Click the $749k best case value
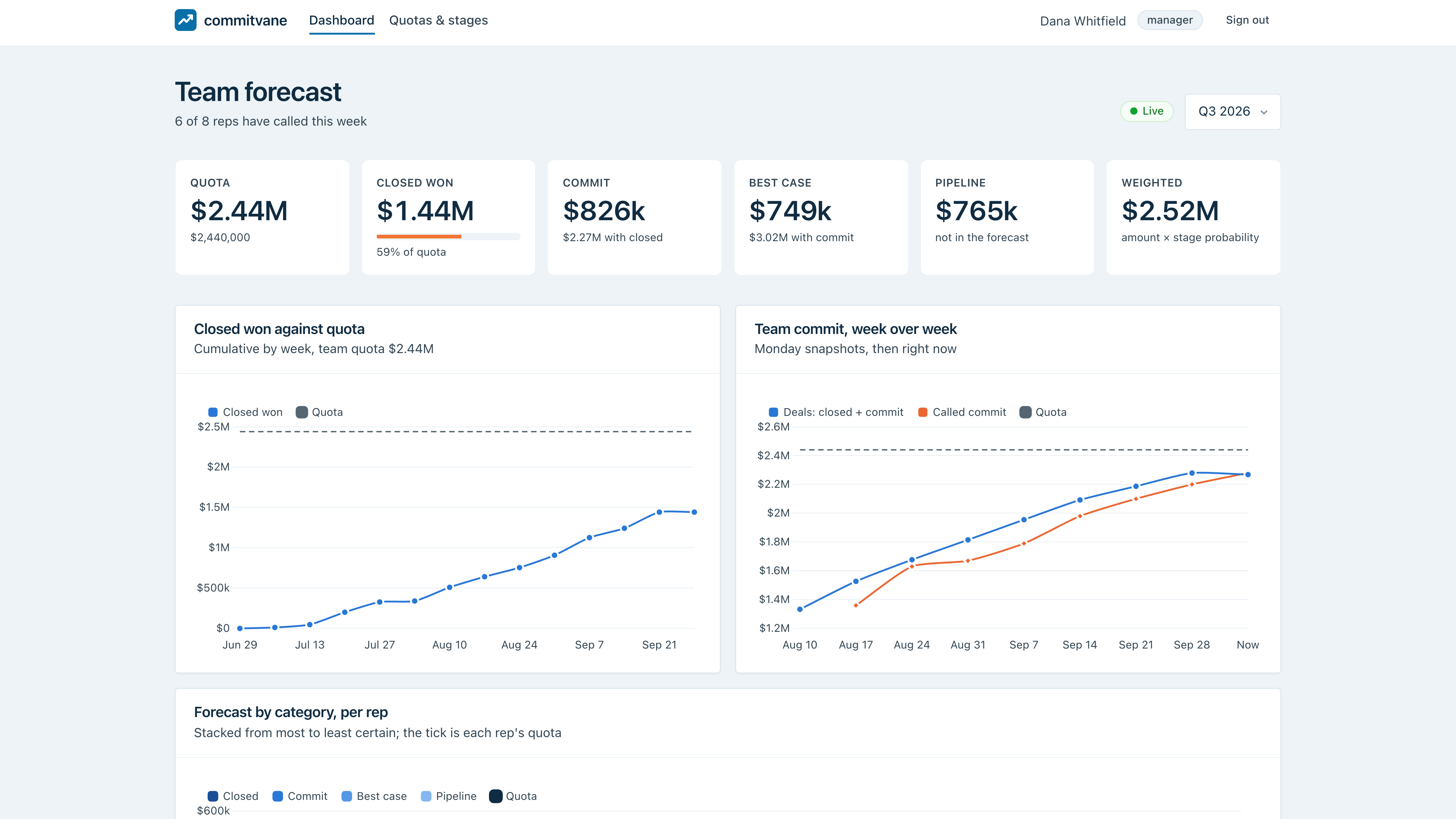Screen dimensions: 1456x819 coord(790,211)
